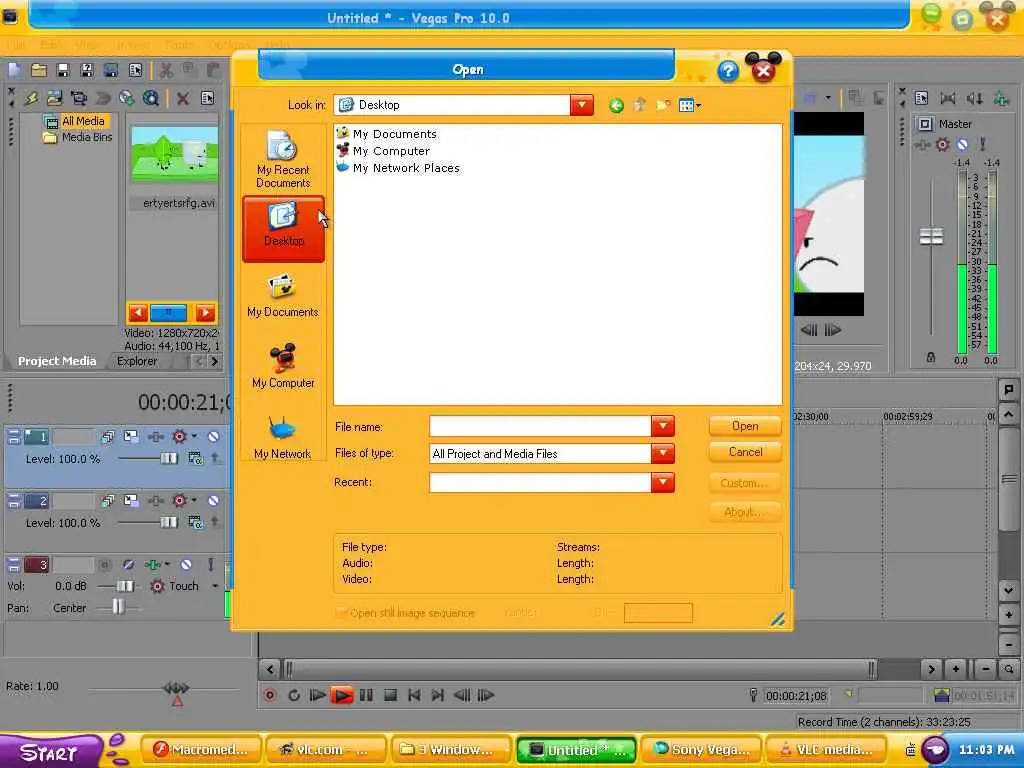Click Go to Start transport button

414,695
